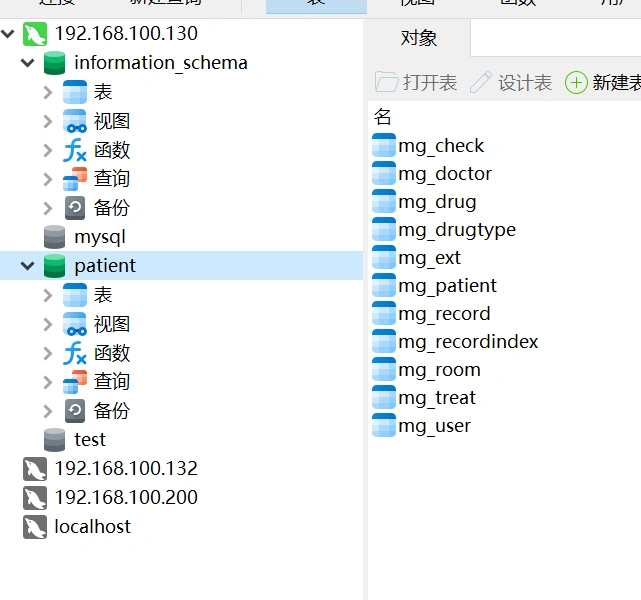Select the mg_patient table in list

[x=447, y=286]
